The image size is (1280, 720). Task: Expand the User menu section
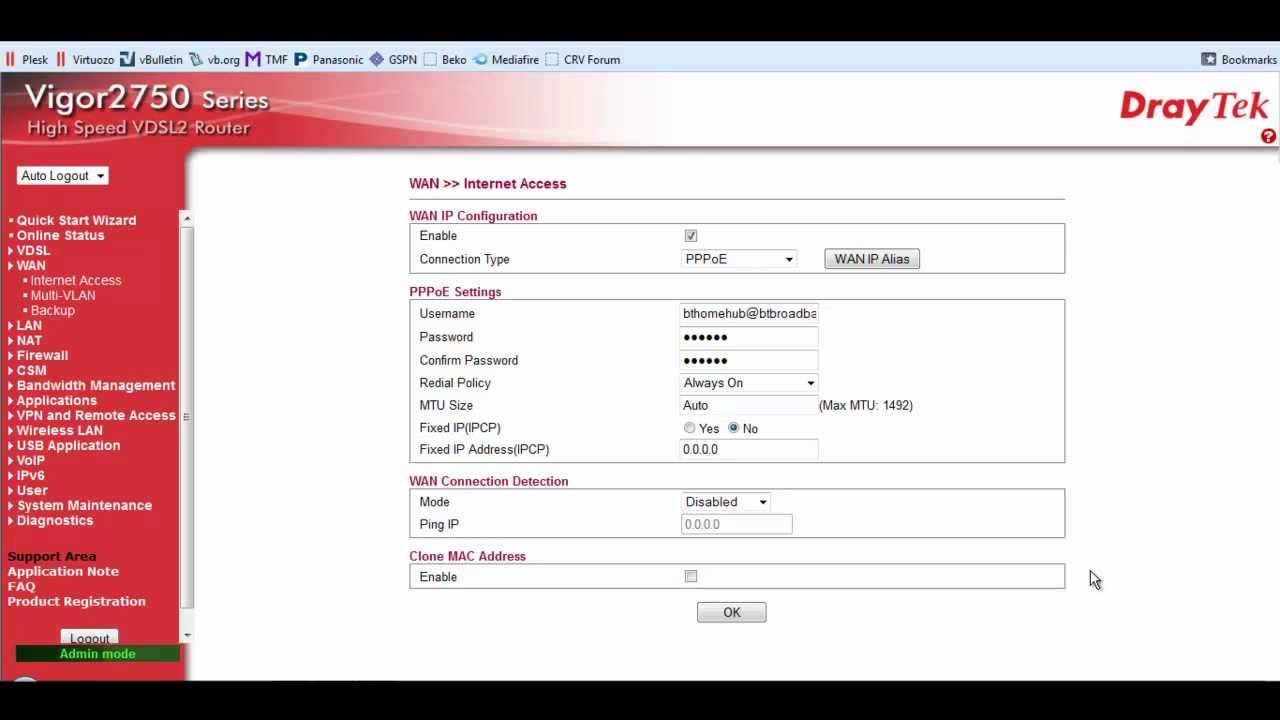click(x=32, y=491)
